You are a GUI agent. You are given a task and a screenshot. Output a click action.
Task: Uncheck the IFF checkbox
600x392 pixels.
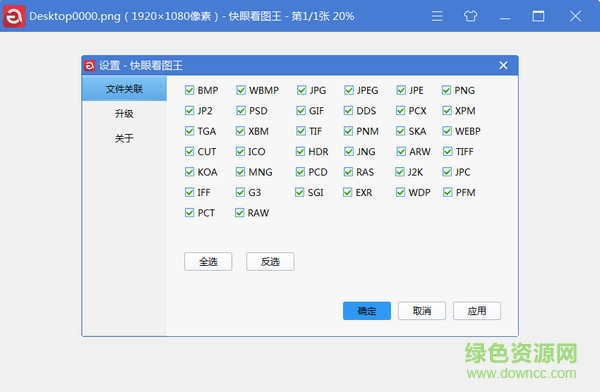(x=189, y=192)
